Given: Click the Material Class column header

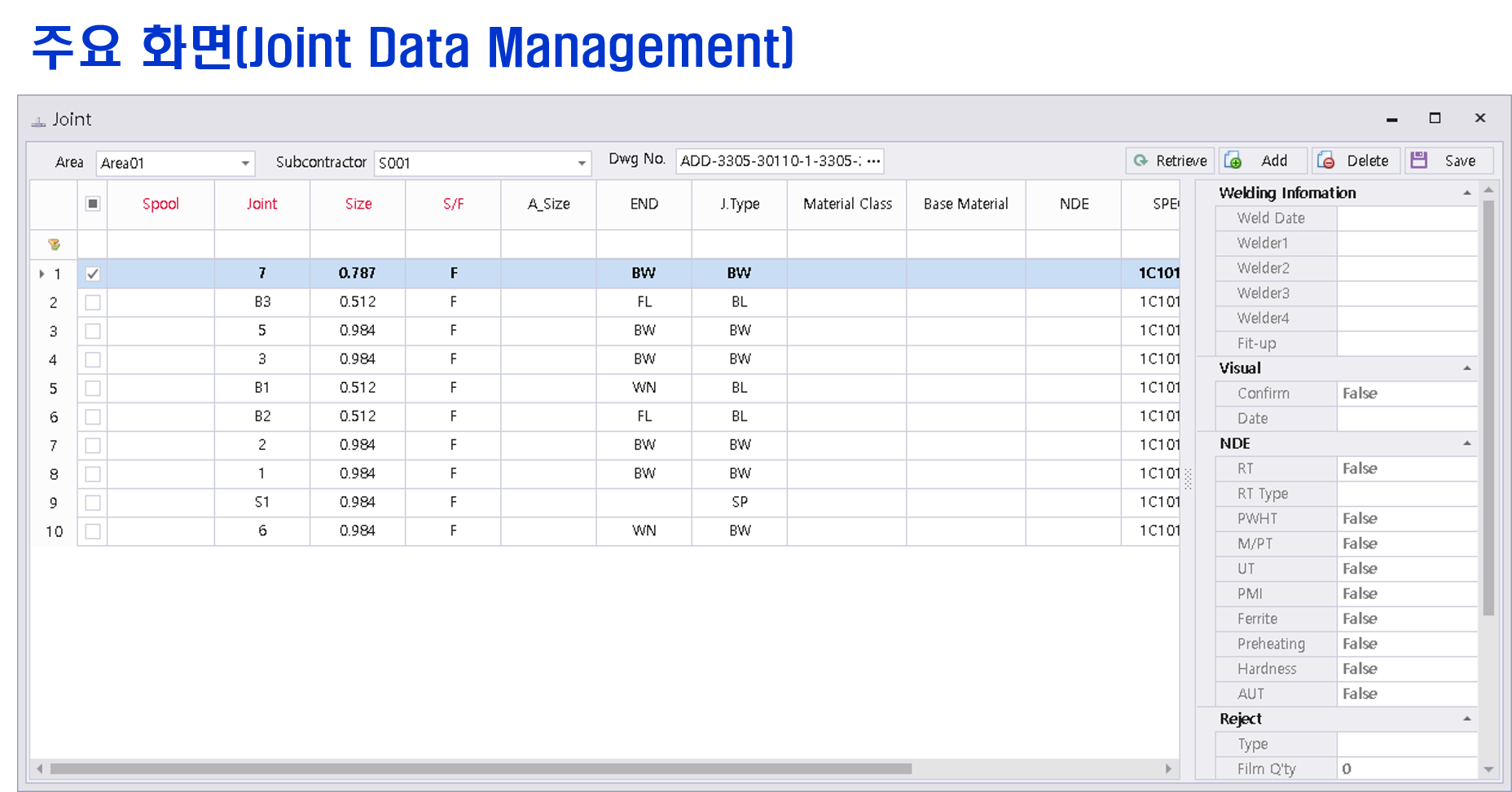Looking at the screenshot, I should click(847, 204).
